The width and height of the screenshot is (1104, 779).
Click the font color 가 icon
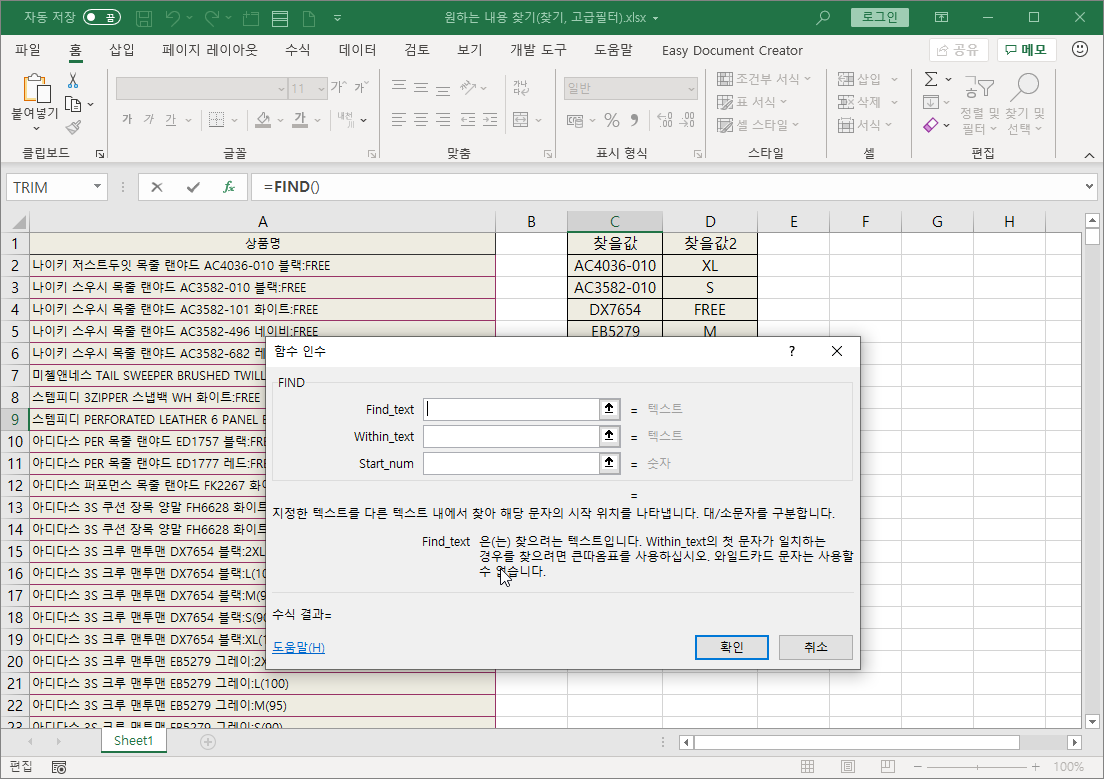coord(300,120)
